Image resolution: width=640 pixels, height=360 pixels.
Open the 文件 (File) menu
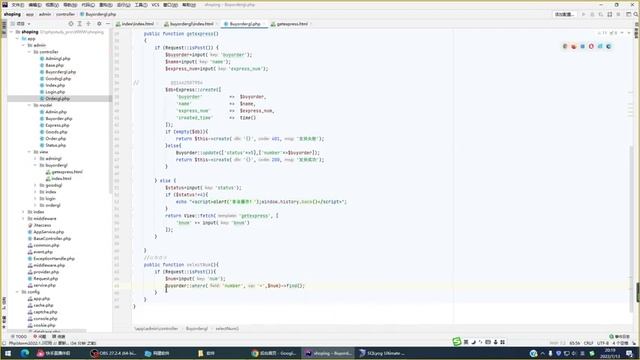tap(18, 5)
